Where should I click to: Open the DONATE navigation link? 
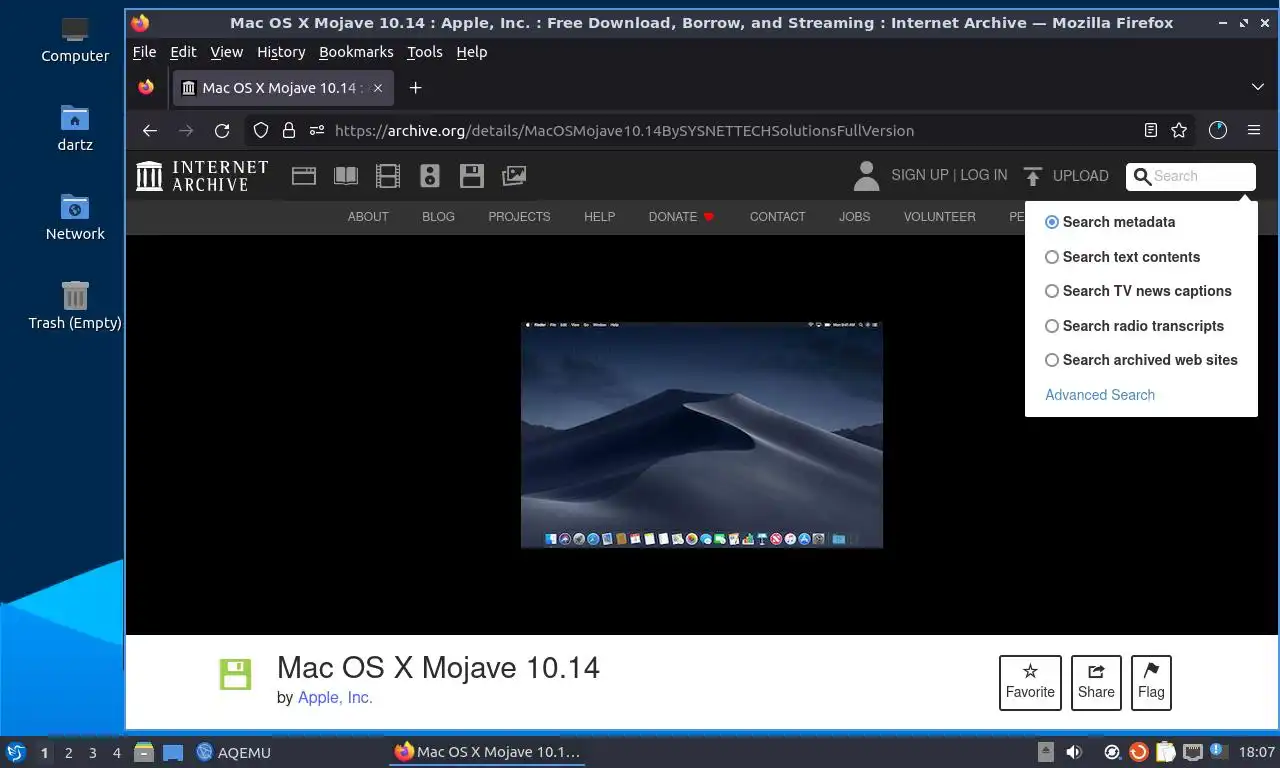681,216
